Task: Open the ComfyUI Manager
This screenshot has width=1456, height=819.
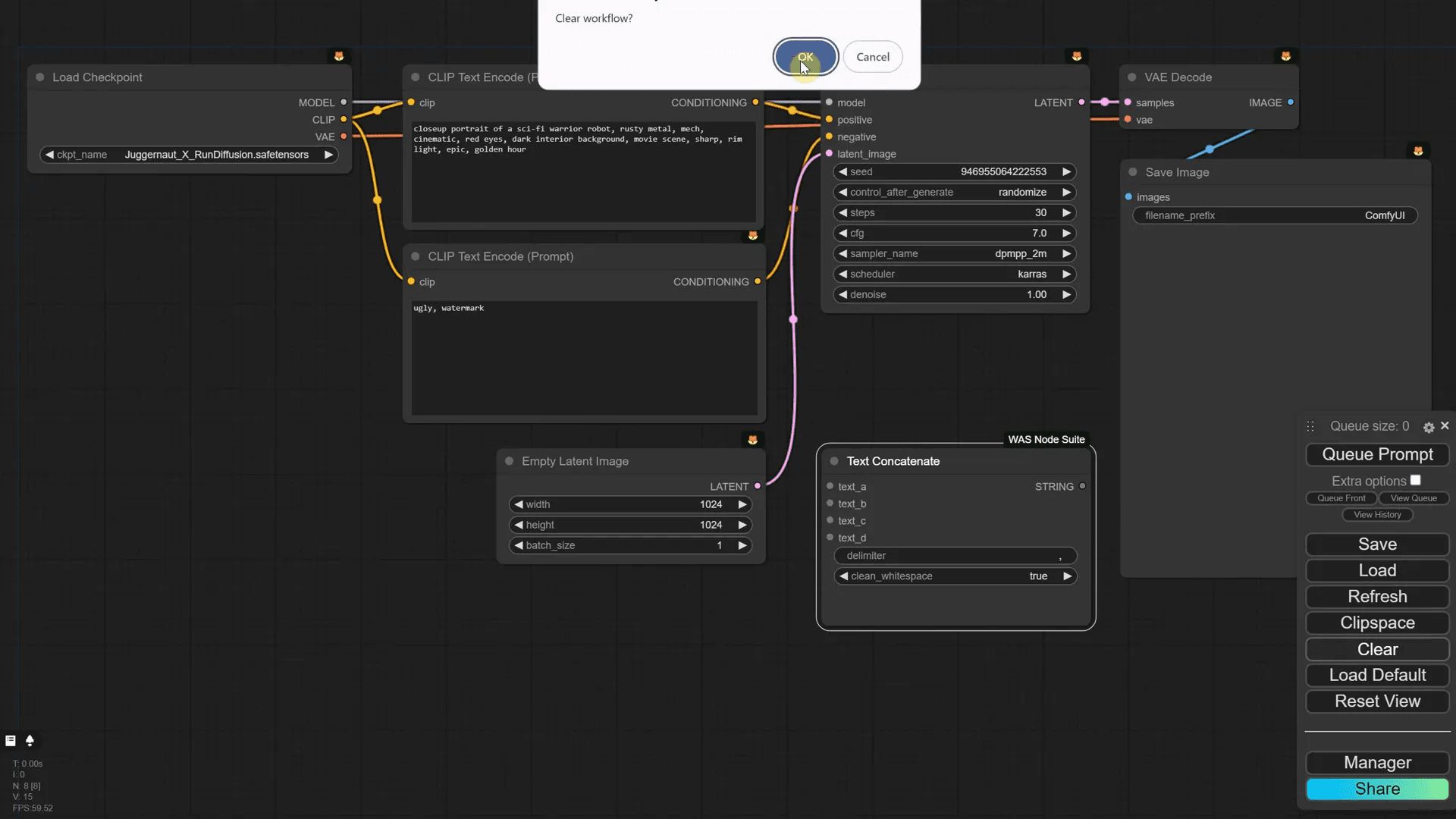Action: (1376, 763)
